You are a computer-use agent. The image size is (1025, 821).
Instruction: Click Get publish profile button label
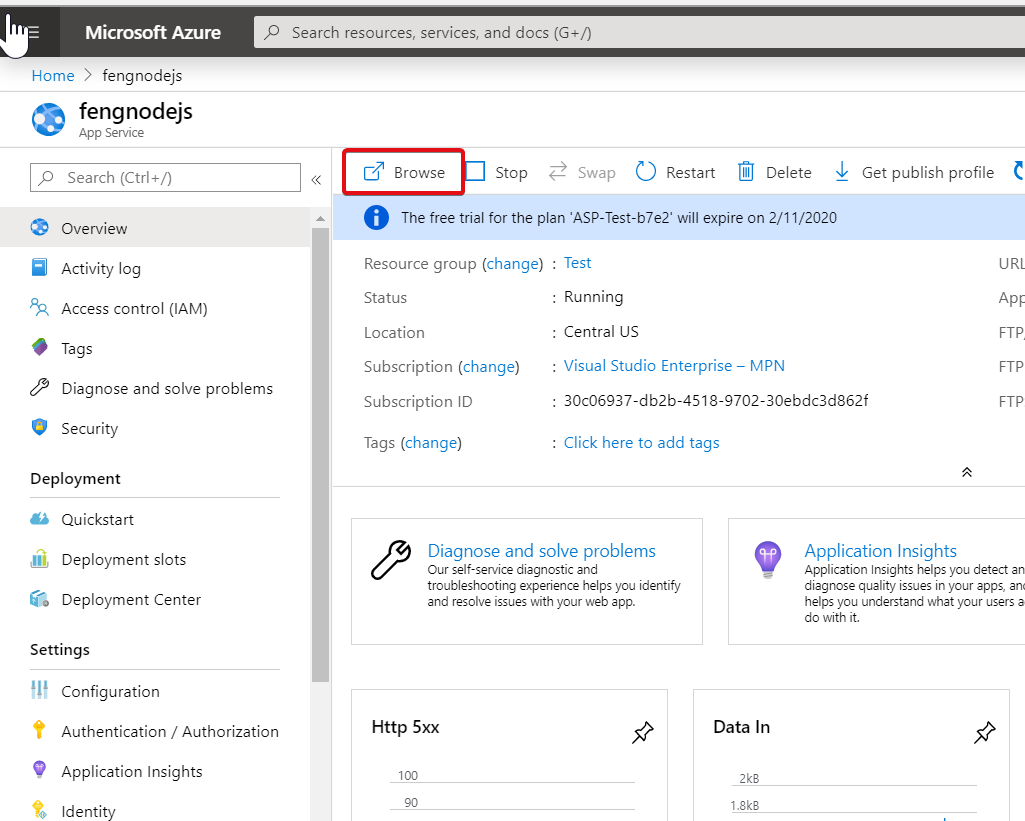click(928, 173)
